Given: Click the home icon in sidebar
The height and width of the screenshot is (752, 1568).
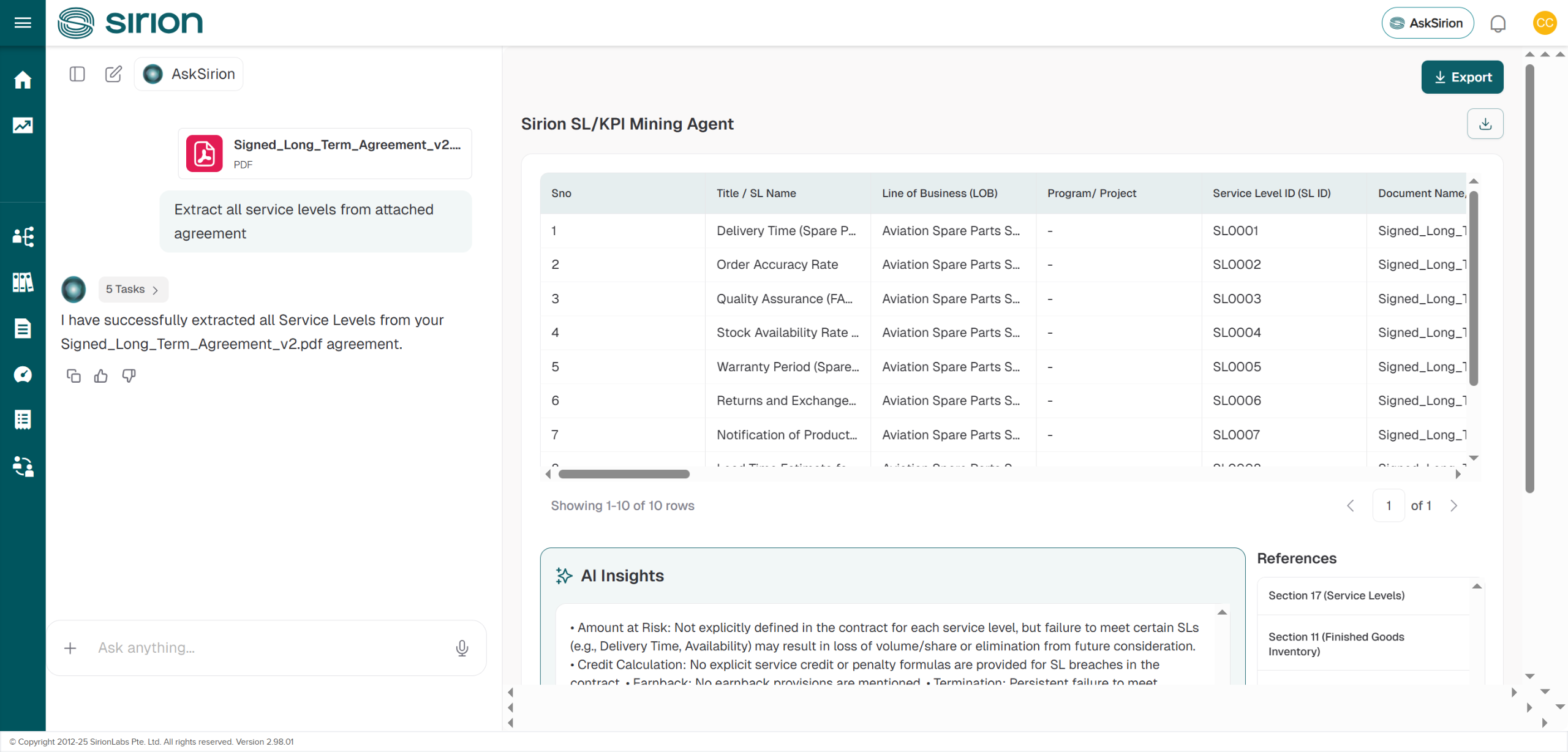Looking at the screenshot, I should pos(23,80).
